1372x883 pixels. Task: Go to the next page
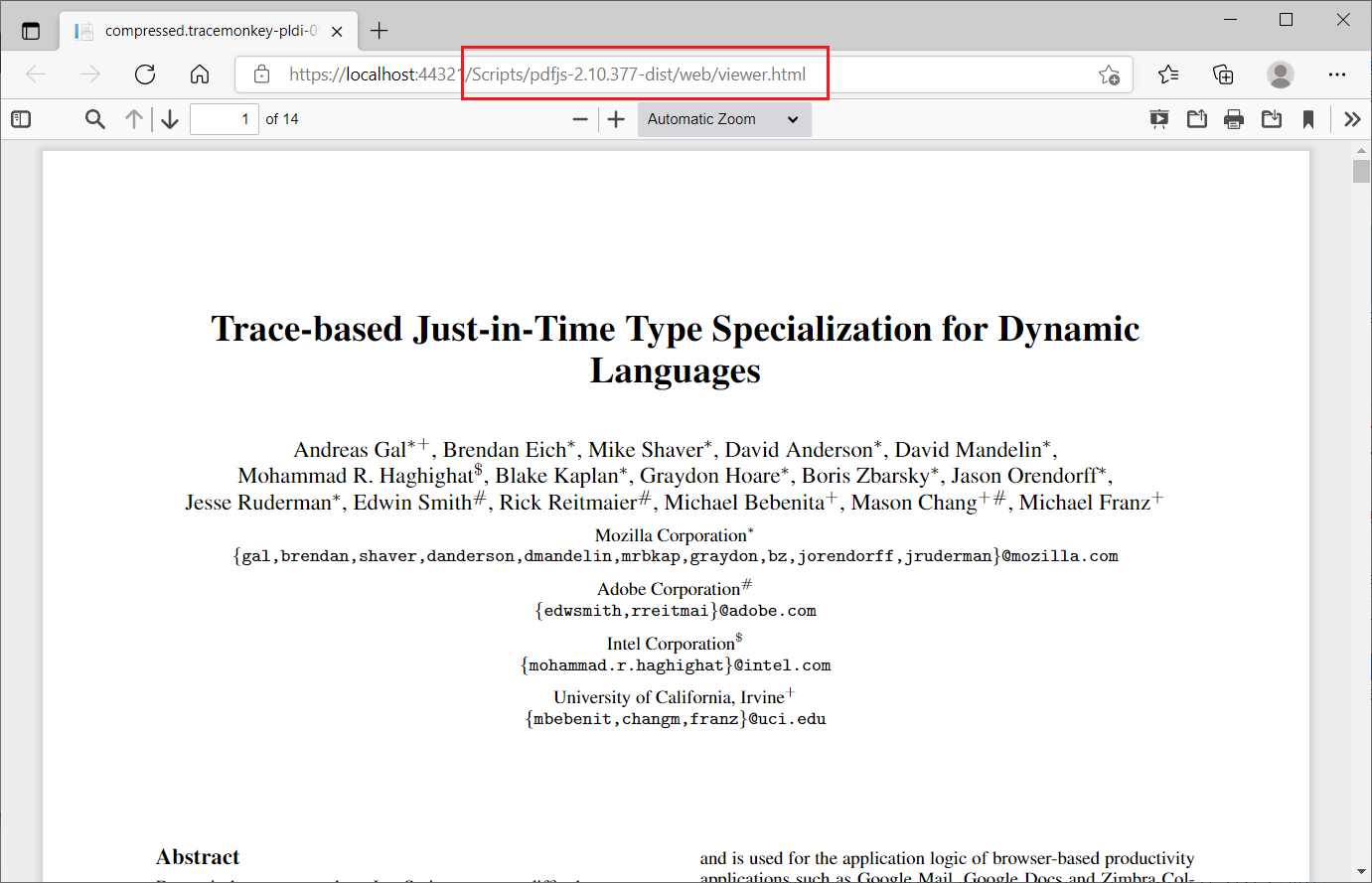169,118
